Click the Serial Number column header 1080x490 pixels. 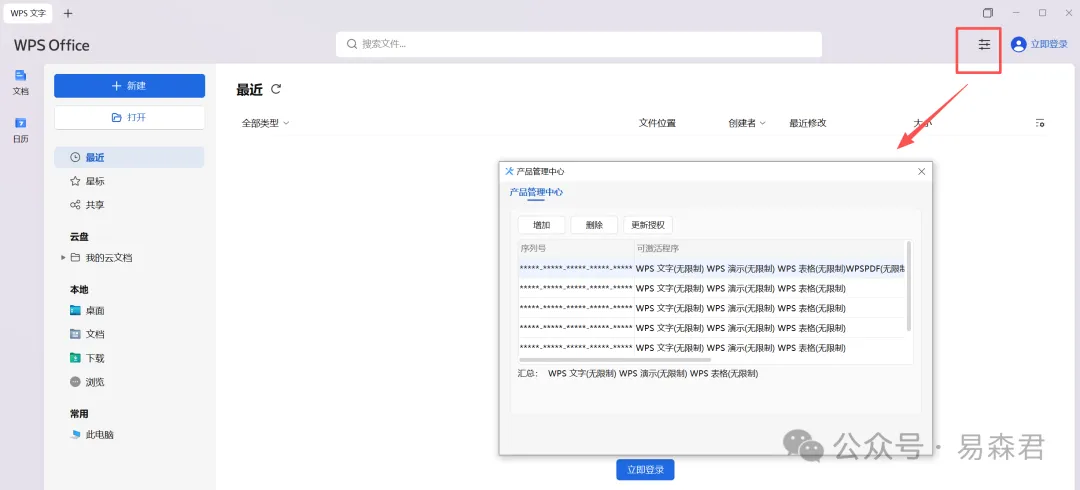[x=577, y=249]
